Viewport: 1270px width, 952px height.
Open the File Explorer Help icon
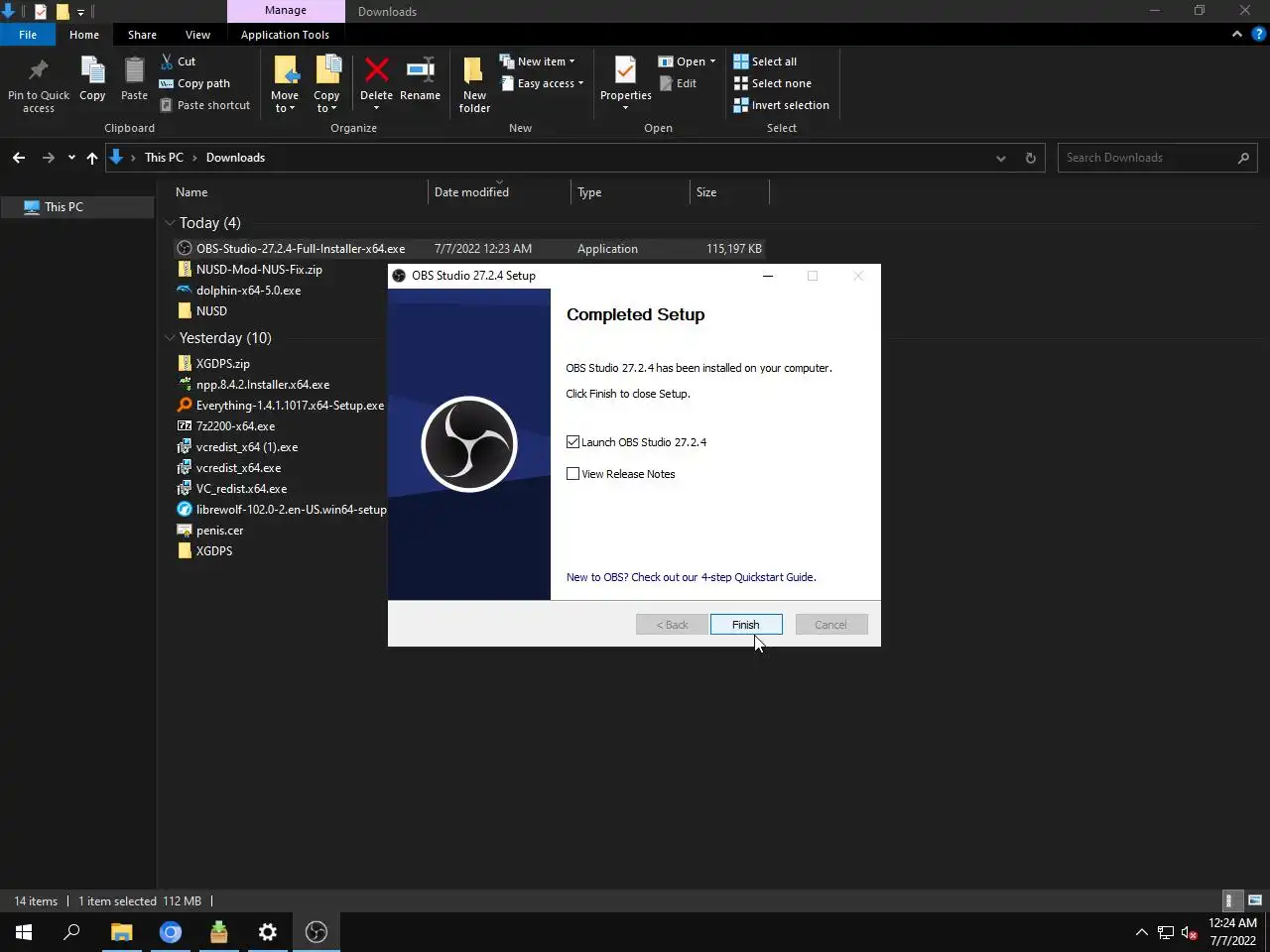(1258, 34)
